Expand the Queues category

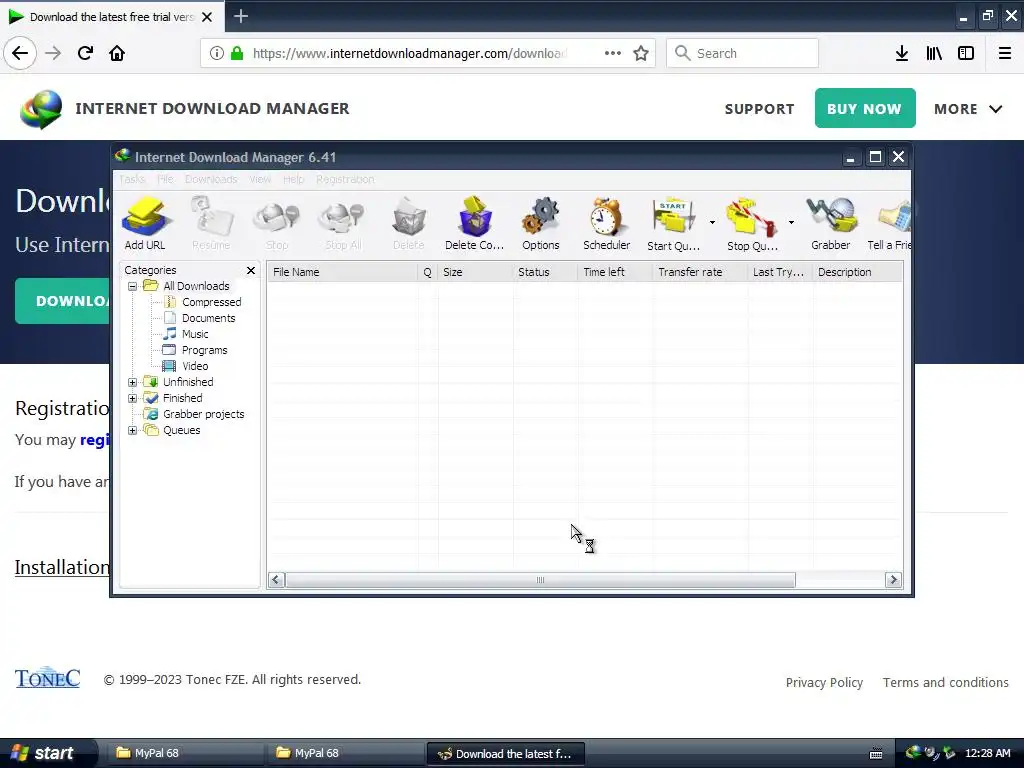click(x=133, y=430)
